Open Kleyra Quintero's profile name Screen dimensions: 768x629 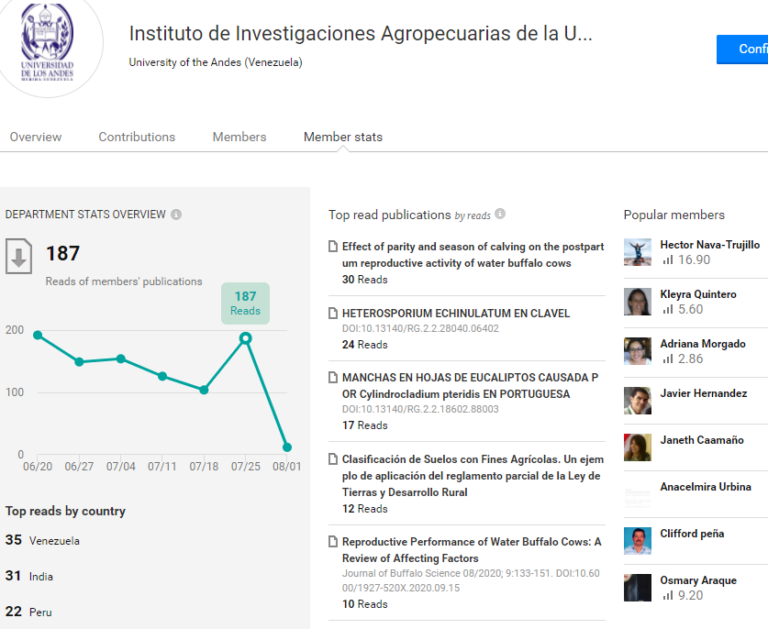click(x=698, y=294)
